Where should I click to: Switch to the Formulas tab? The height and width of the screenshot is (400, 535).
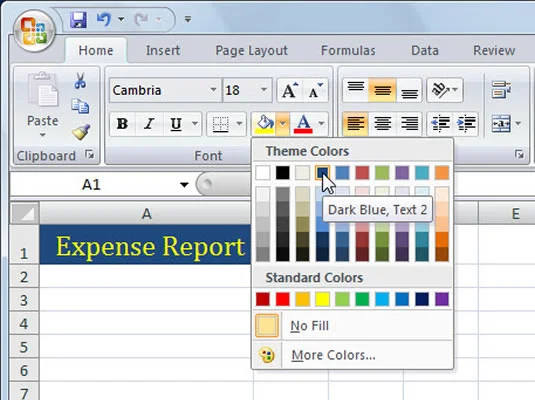pyautogui.click(x=348, y=51)
